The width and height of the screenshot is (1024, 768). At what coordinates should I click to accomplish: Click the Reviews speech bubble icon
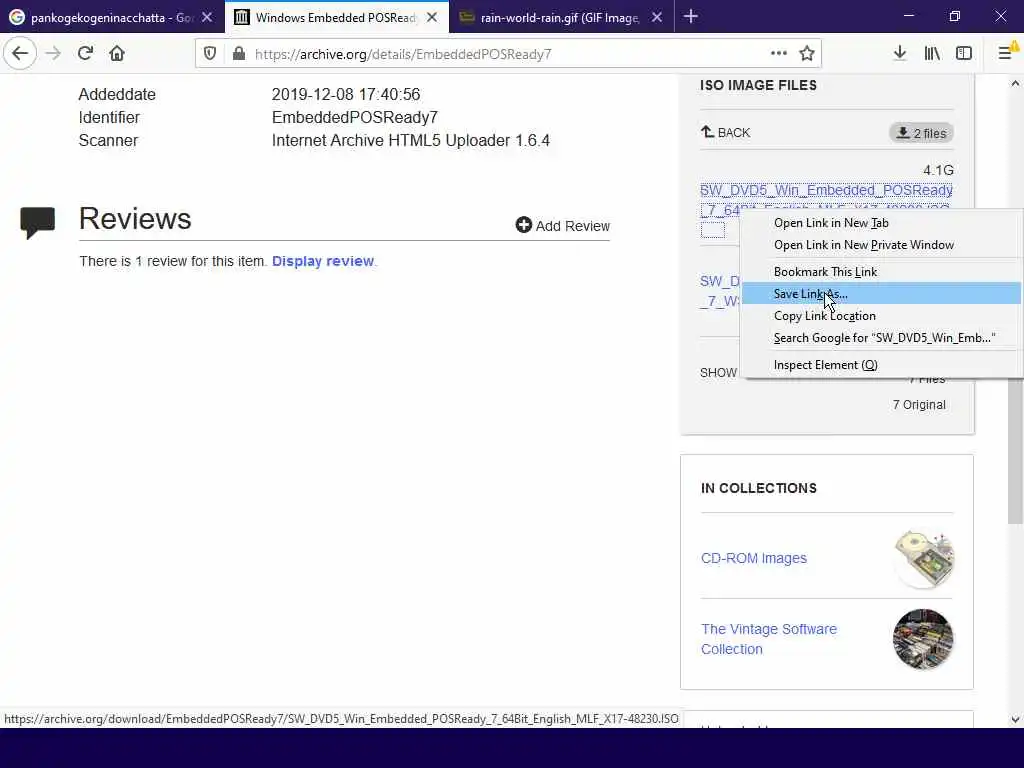point(37,223)
